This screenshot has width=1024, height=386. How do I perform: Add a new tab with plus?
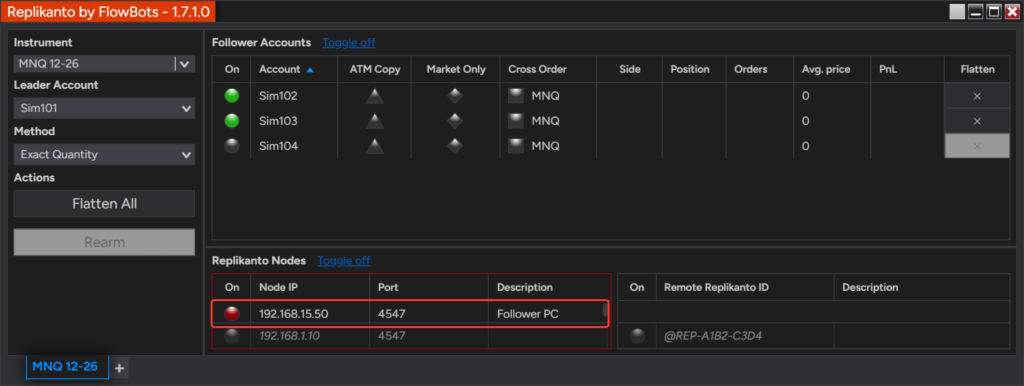(119, 368)
